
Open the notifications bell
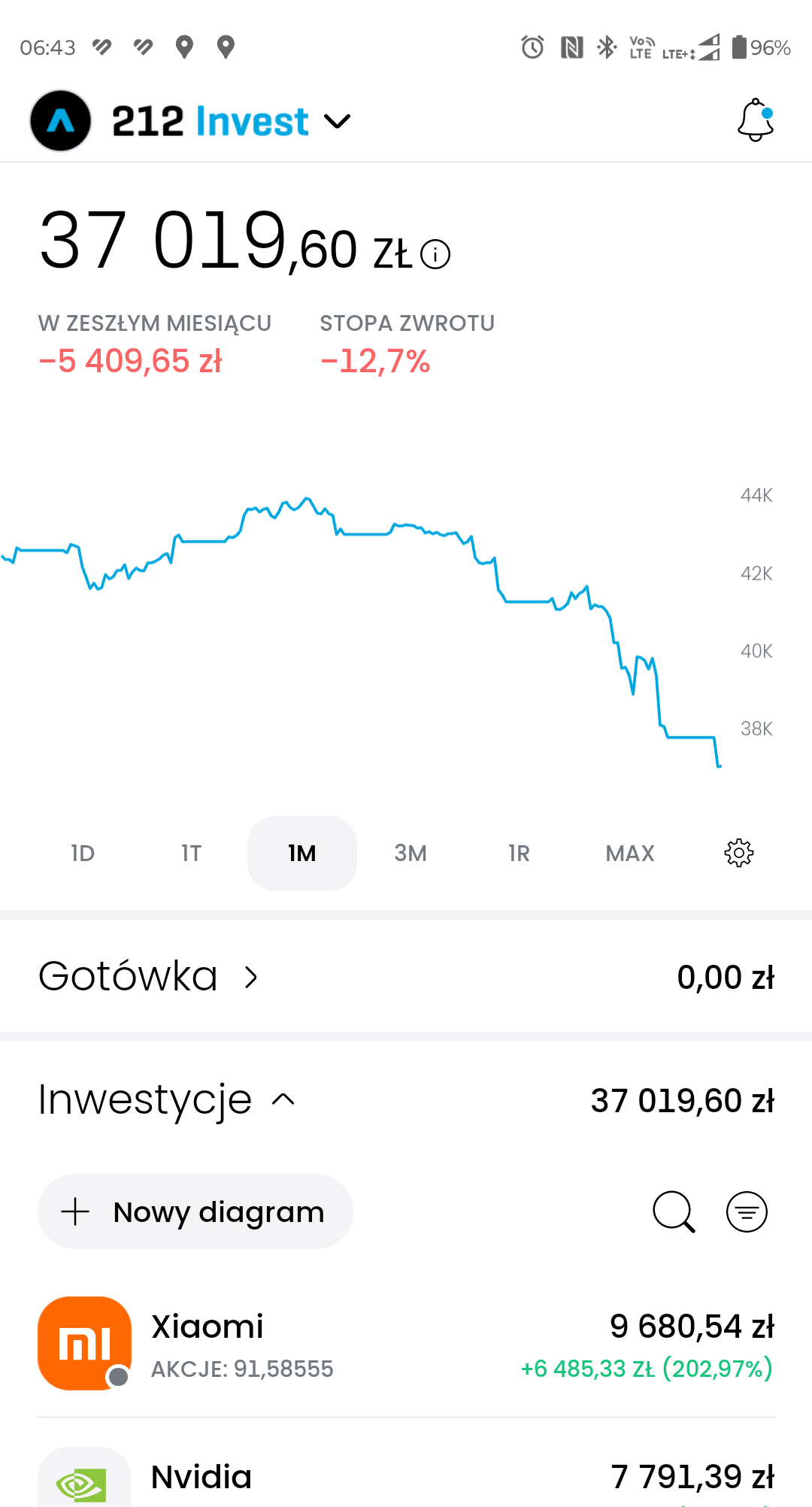[756, 120]
